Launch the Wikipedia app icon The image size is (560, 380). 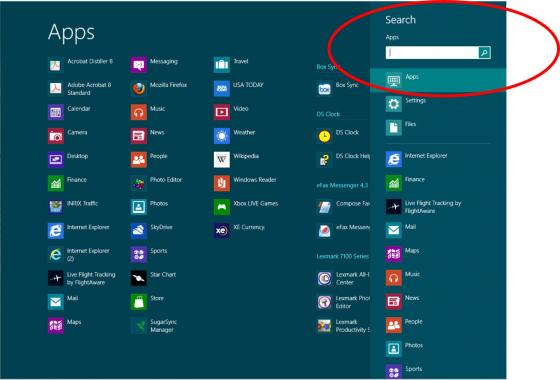click(x=222, y=160)
